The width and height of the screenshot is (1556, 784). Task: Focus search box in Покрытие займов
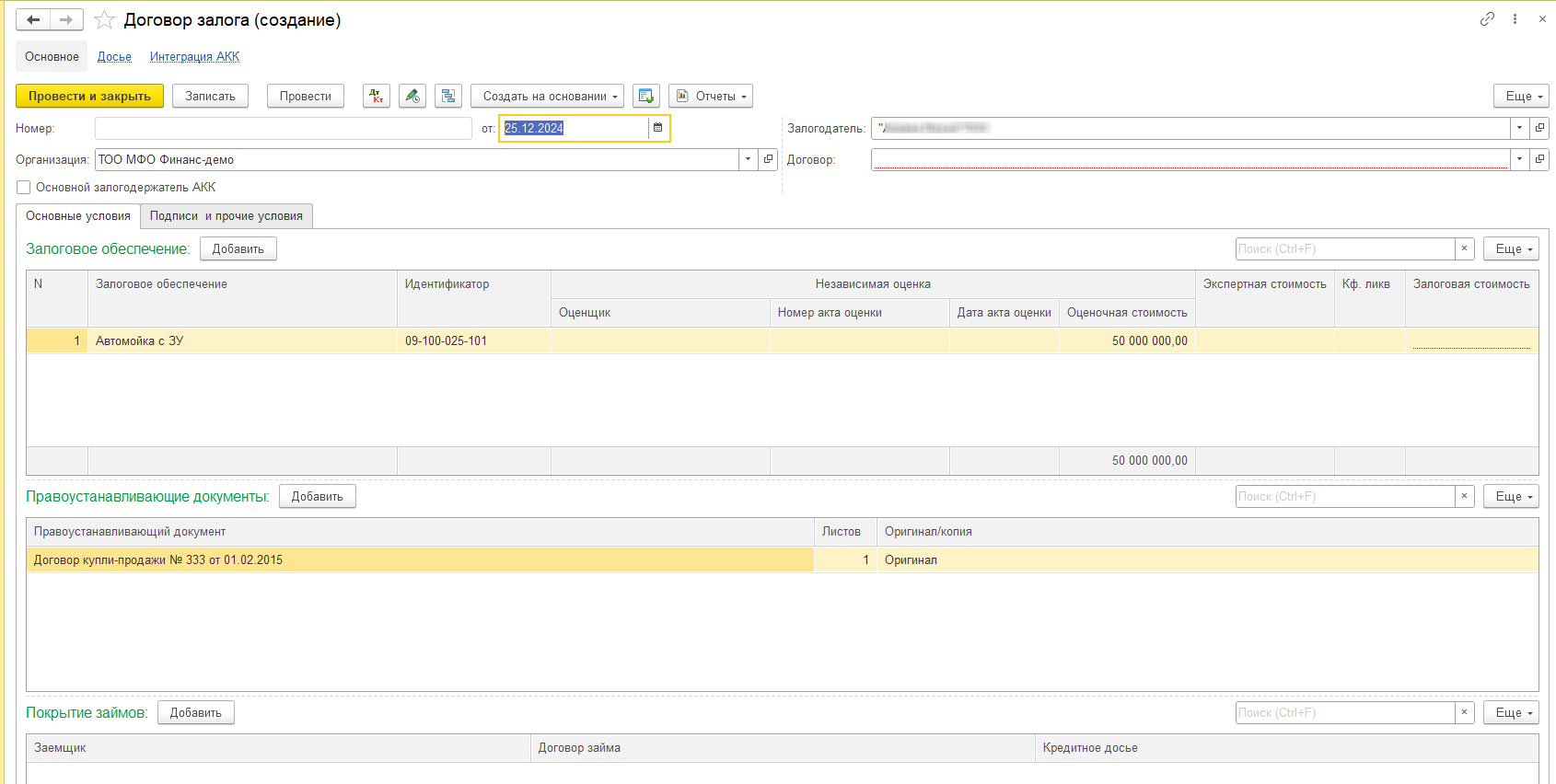(x=1345, y=712)
